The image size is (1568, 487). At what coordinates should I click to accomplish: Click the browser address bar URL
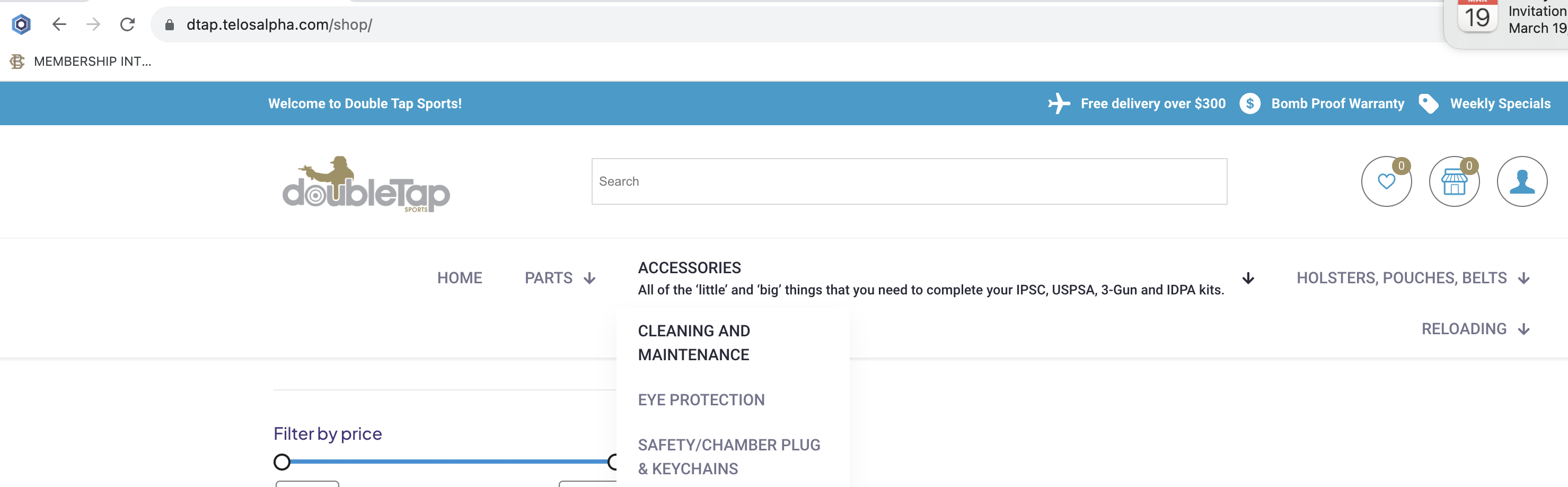pyautogui.click(x=279, y=24)
